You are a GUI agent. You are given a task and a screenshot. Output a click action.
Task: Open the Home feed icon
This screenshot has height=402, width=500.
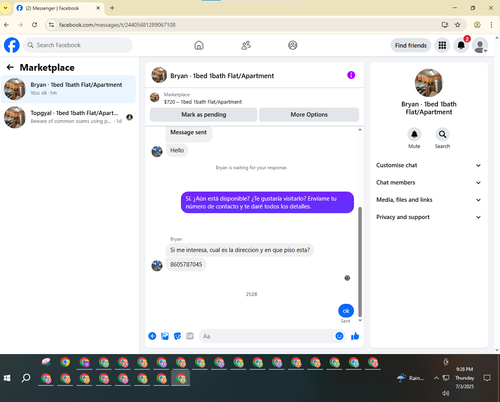coord(199,45)
